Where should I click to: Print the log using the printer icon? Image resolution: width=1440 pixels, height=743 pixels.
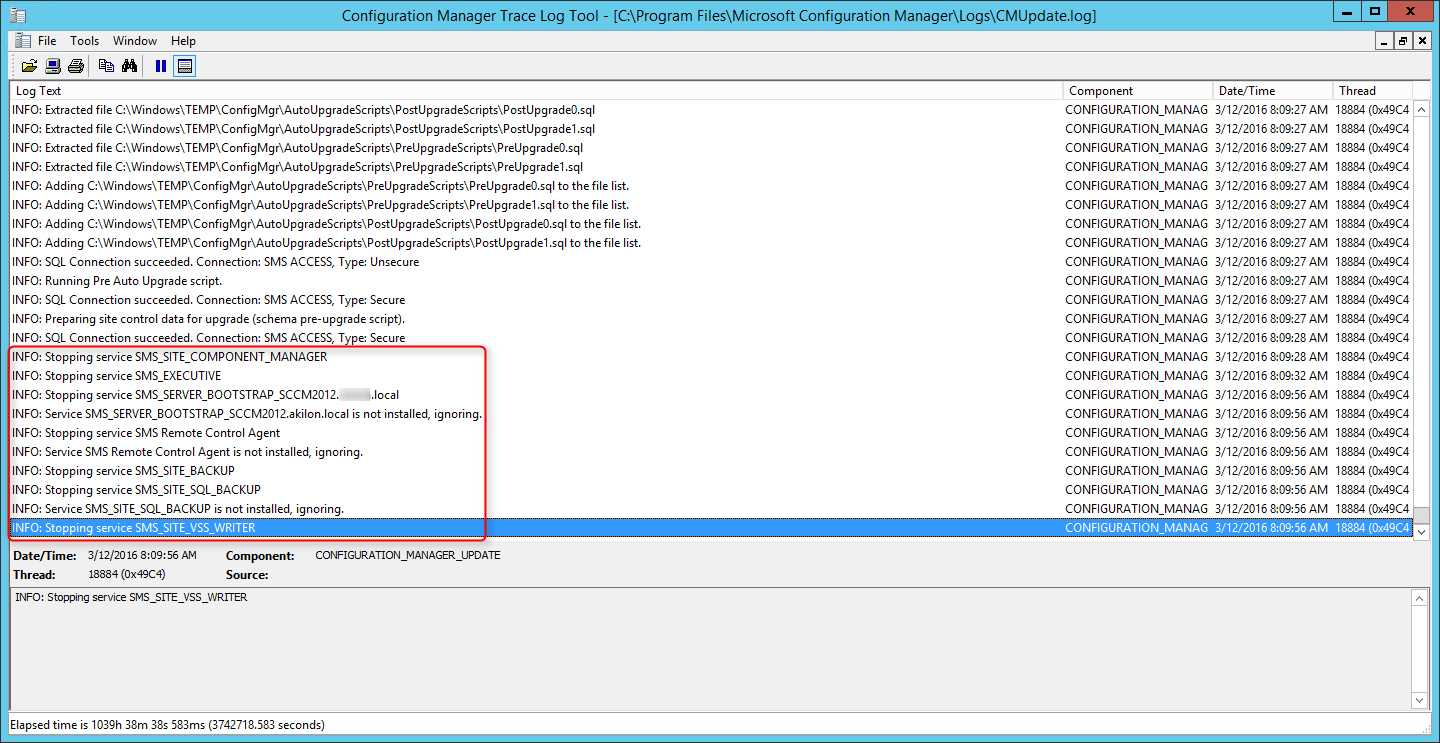[75, 66]
